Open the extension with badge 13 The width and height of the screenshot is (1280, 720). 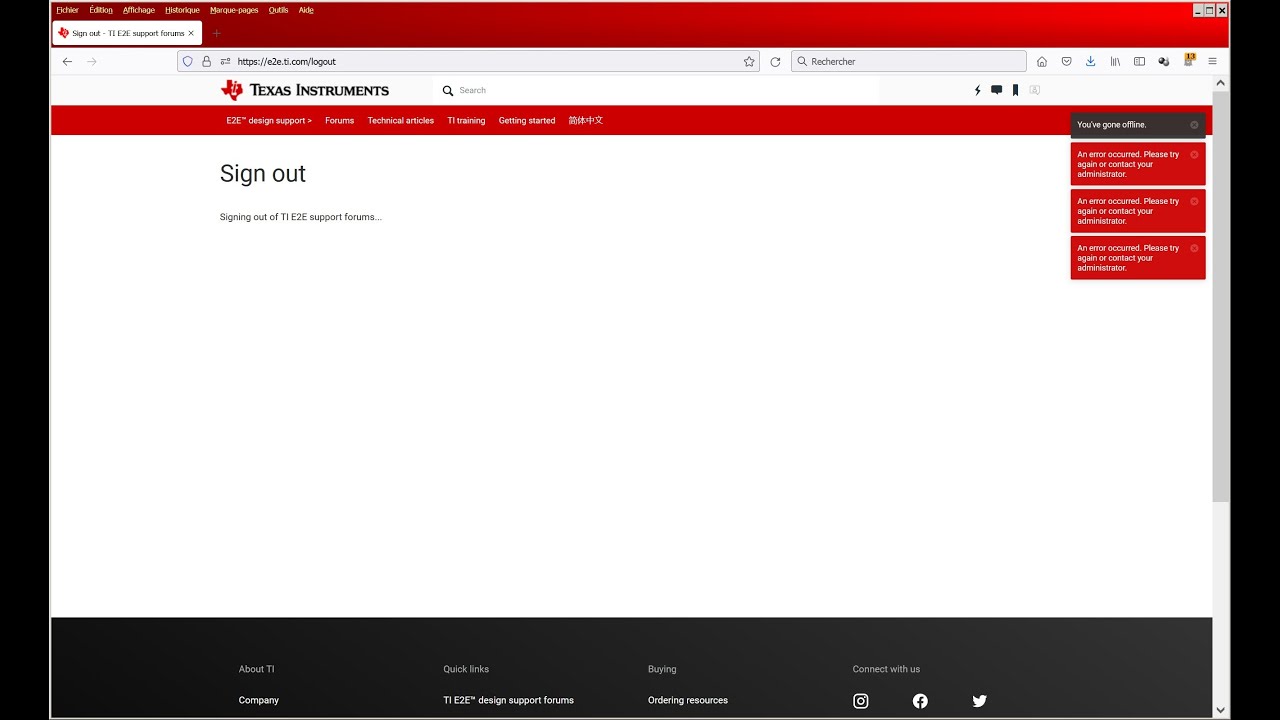click(x=1189, y=60)
